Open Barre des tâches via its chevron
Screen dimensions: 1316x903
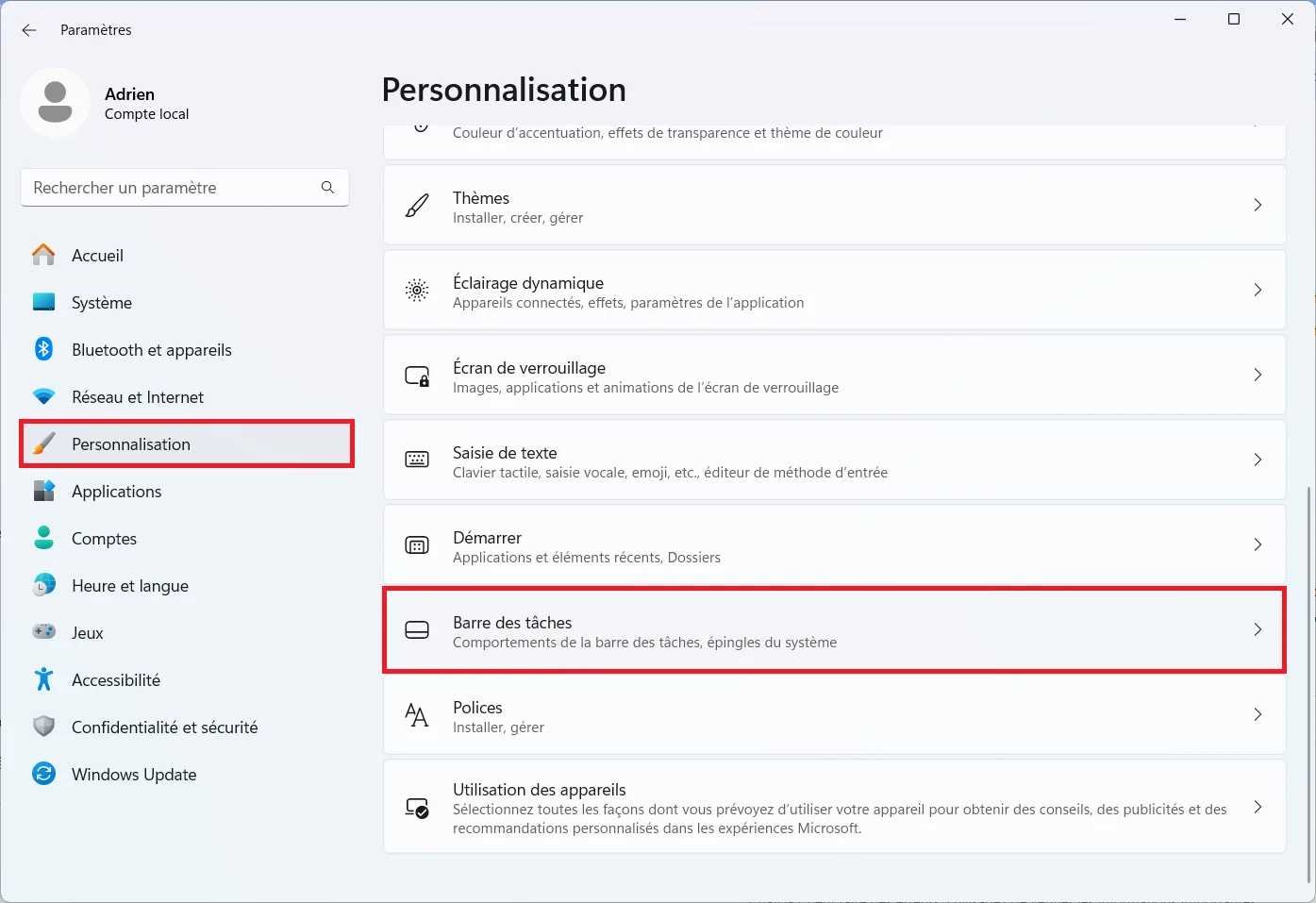tap(1258, 629)
